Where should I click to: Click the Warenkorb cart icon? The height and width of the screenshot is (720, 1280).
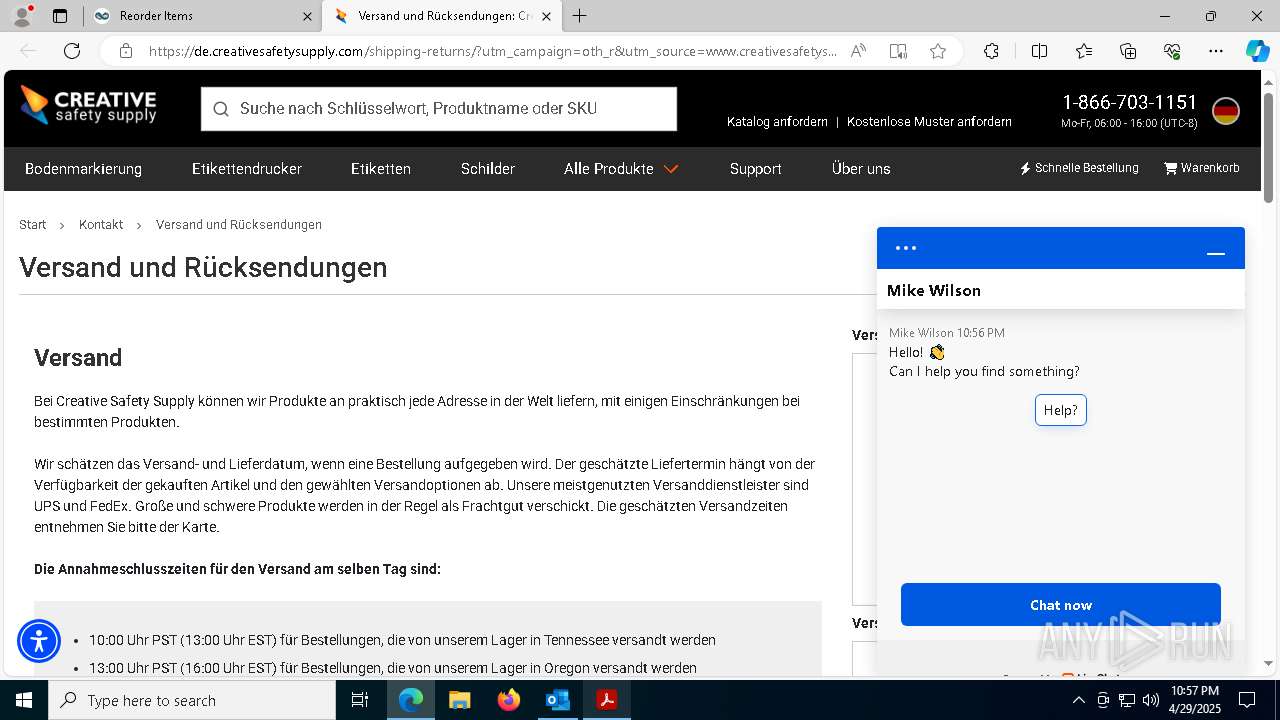(x=1170, y=168)
